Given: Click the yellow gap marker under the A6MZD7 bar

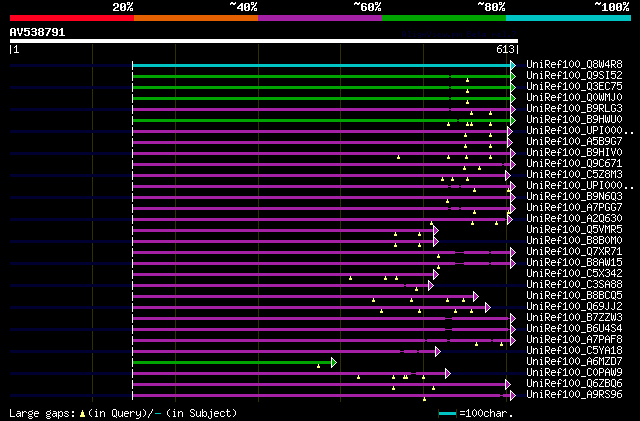Looking at the screenshot, I should point(318,366).
